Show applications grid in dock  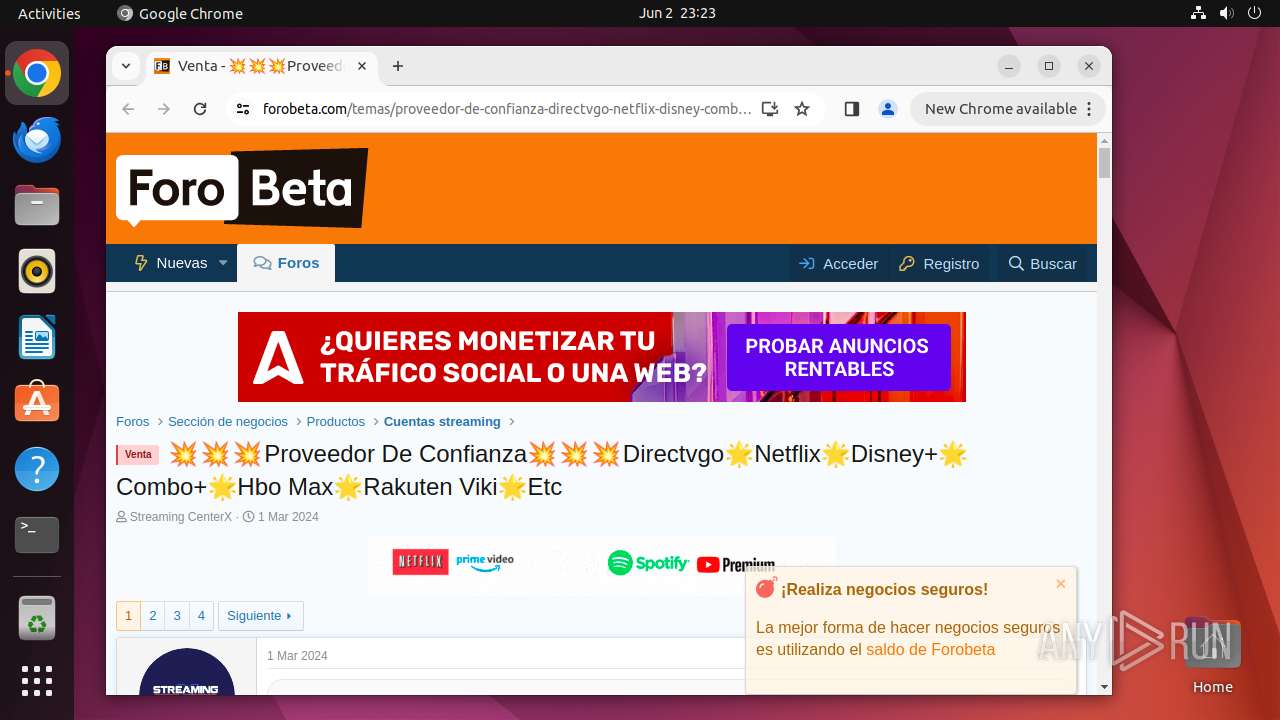(x=37, y=681)
